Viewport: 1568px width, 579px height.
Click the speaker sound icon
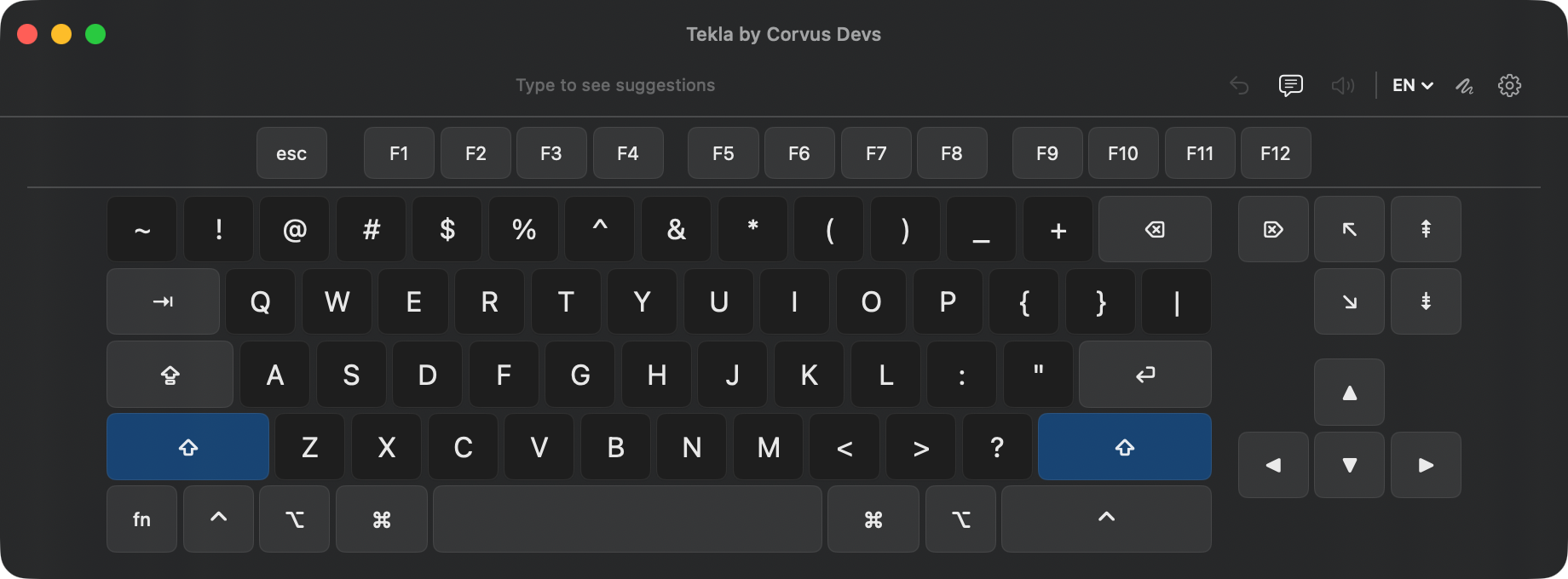tap(1343, 85)
